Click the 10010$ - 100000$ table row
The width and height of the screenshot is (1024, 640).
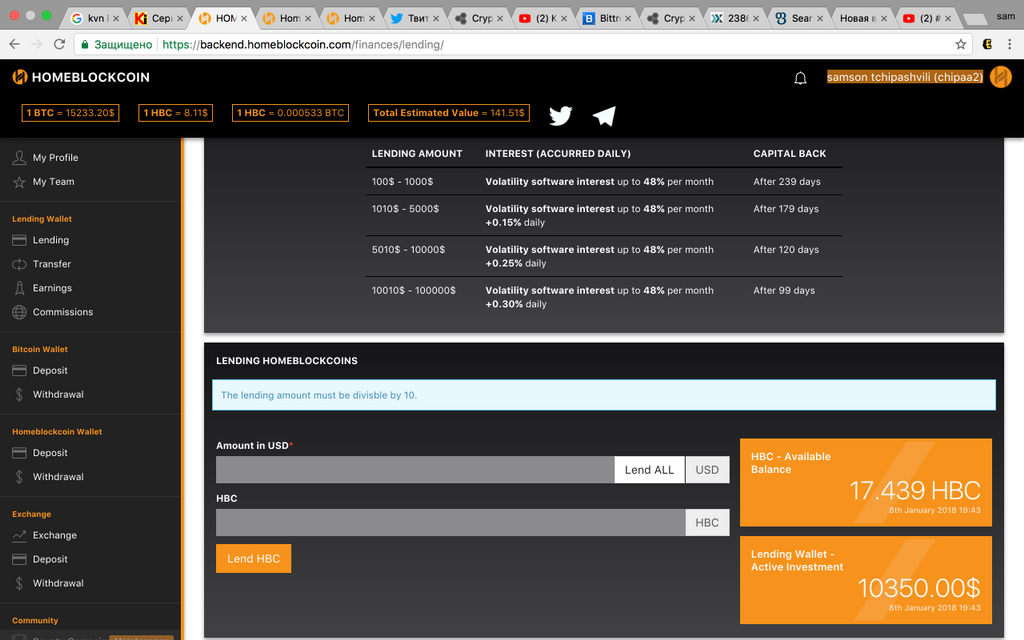pos(604,297)
